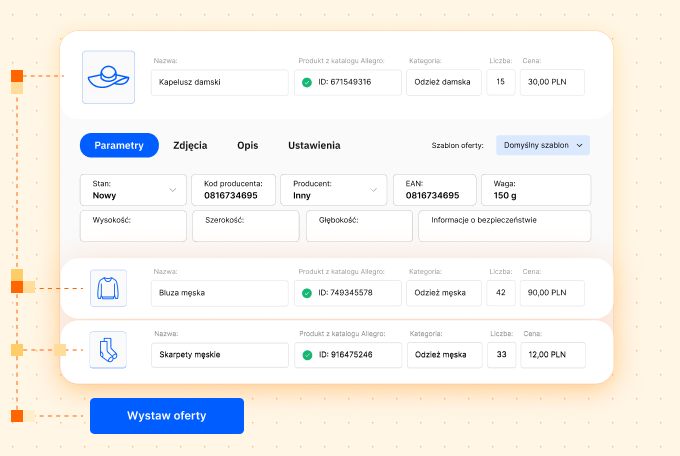
Task: Click the Wystaw oferty button
Action: point(167,416)
